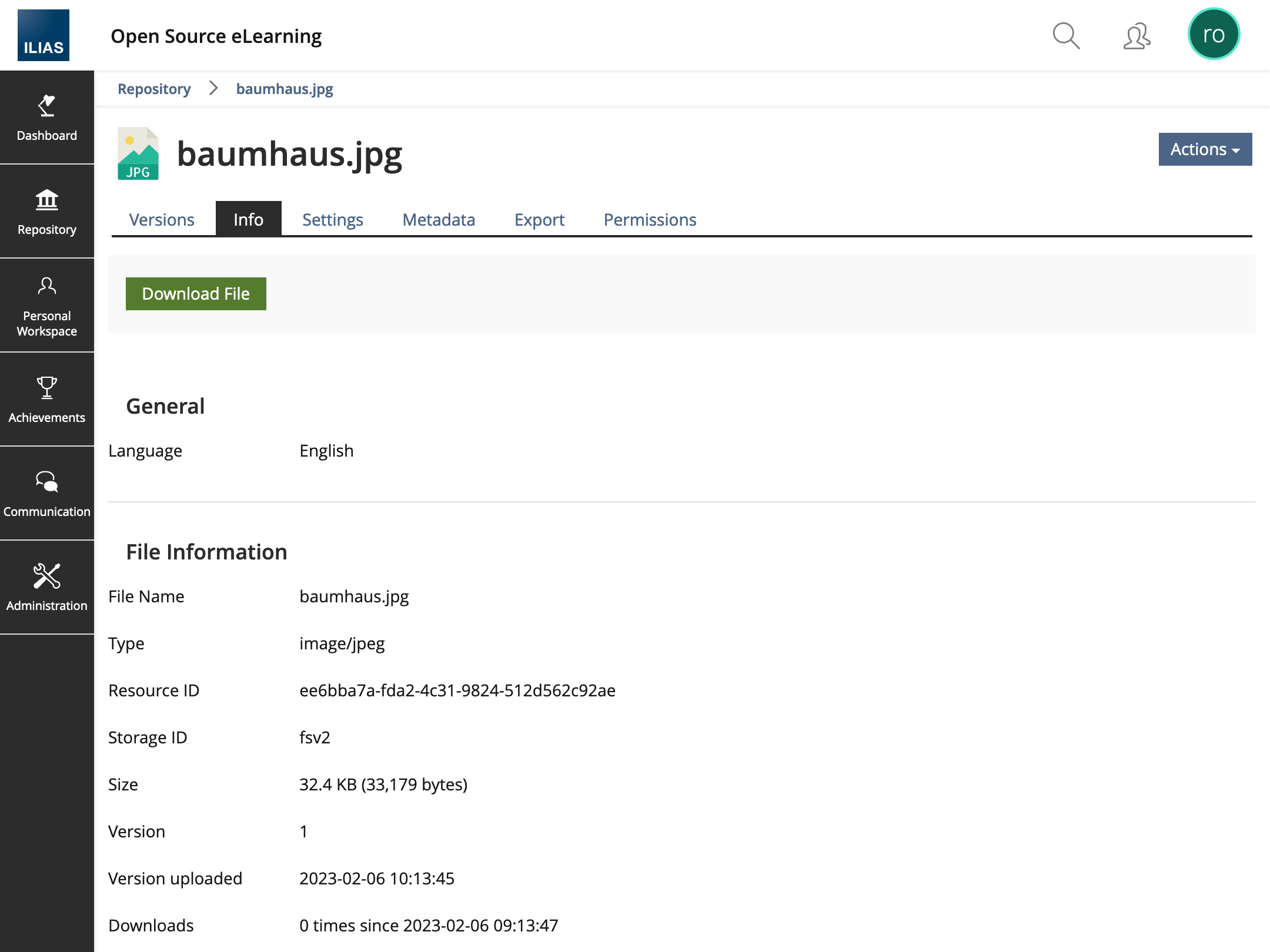Open the Metadata tab
Screen dimensions: 1270x952
pos(439,220)
